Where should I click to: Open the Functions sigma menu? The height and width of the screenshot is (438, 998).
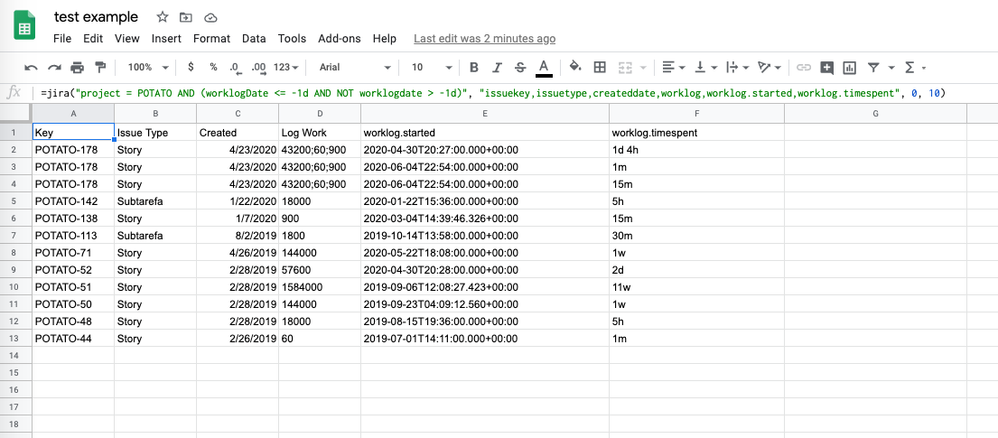[915, 67]
